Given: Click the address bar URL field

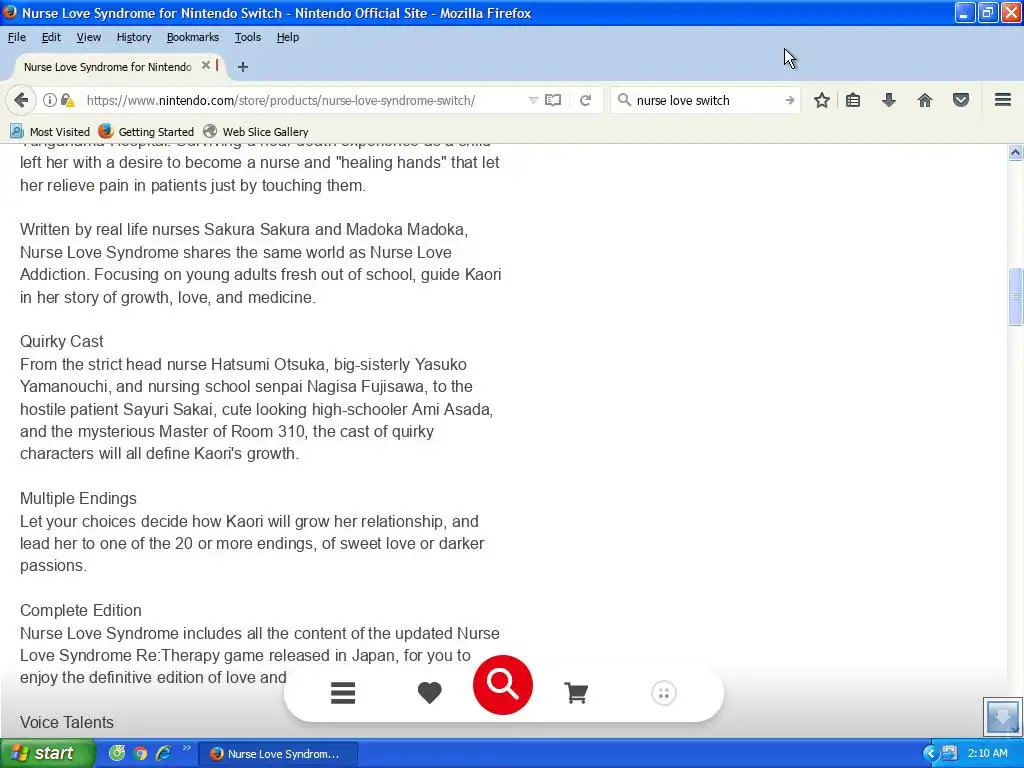Looking at the screenshot, I should click(x=304, y=100).
